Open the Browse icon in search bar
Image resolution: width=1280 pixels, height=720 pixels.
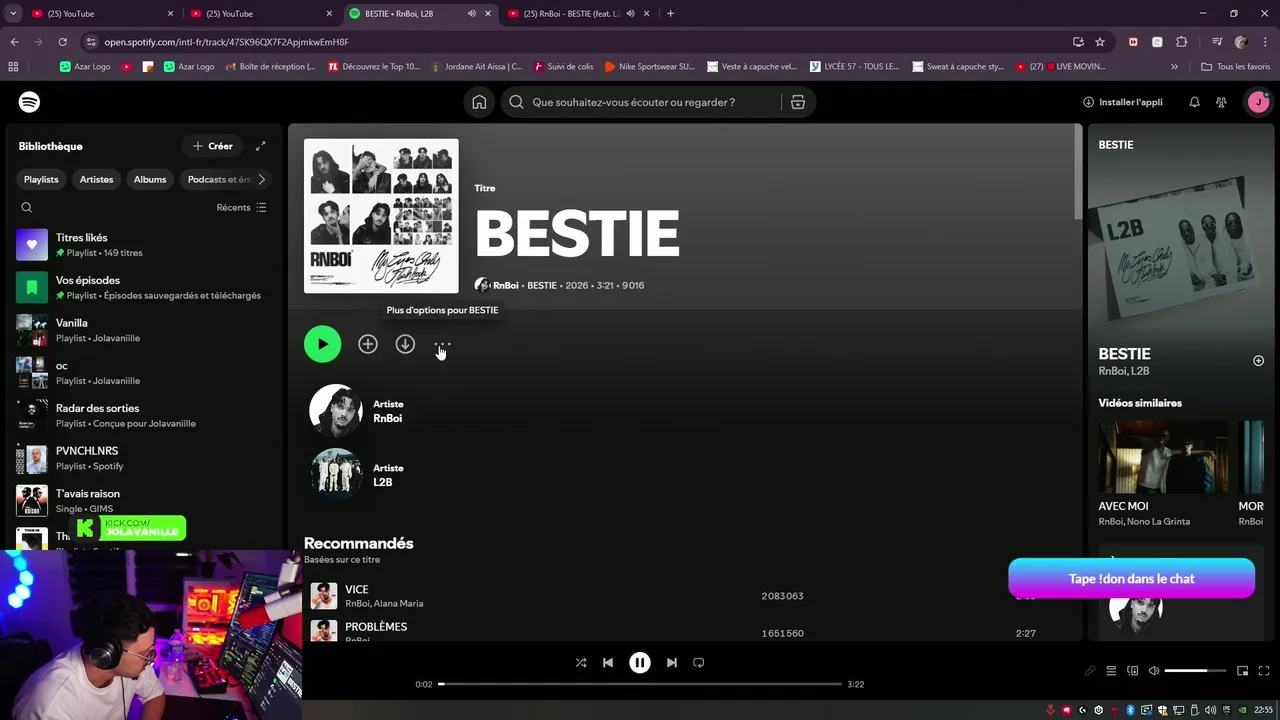[797, 102]
